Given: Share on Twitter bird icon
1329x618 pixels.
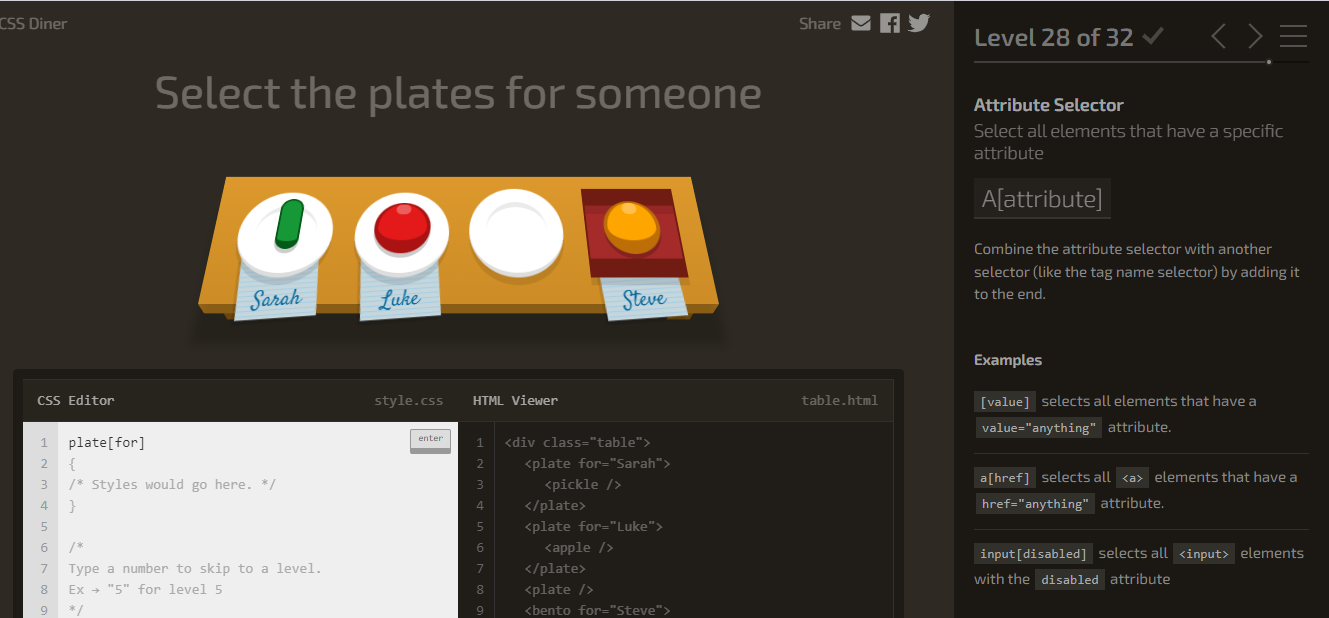Looking at the screenshot, I should (919, 23).
